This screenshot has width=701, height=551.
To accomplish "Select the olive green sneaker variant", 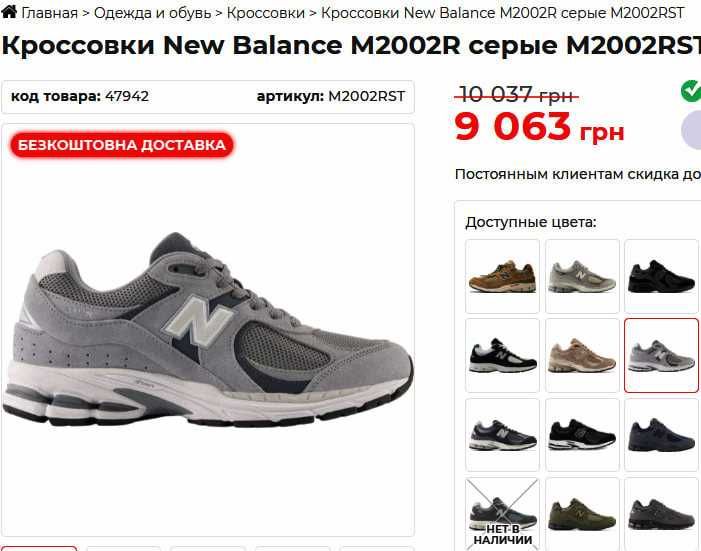I will tap(582, 514).
